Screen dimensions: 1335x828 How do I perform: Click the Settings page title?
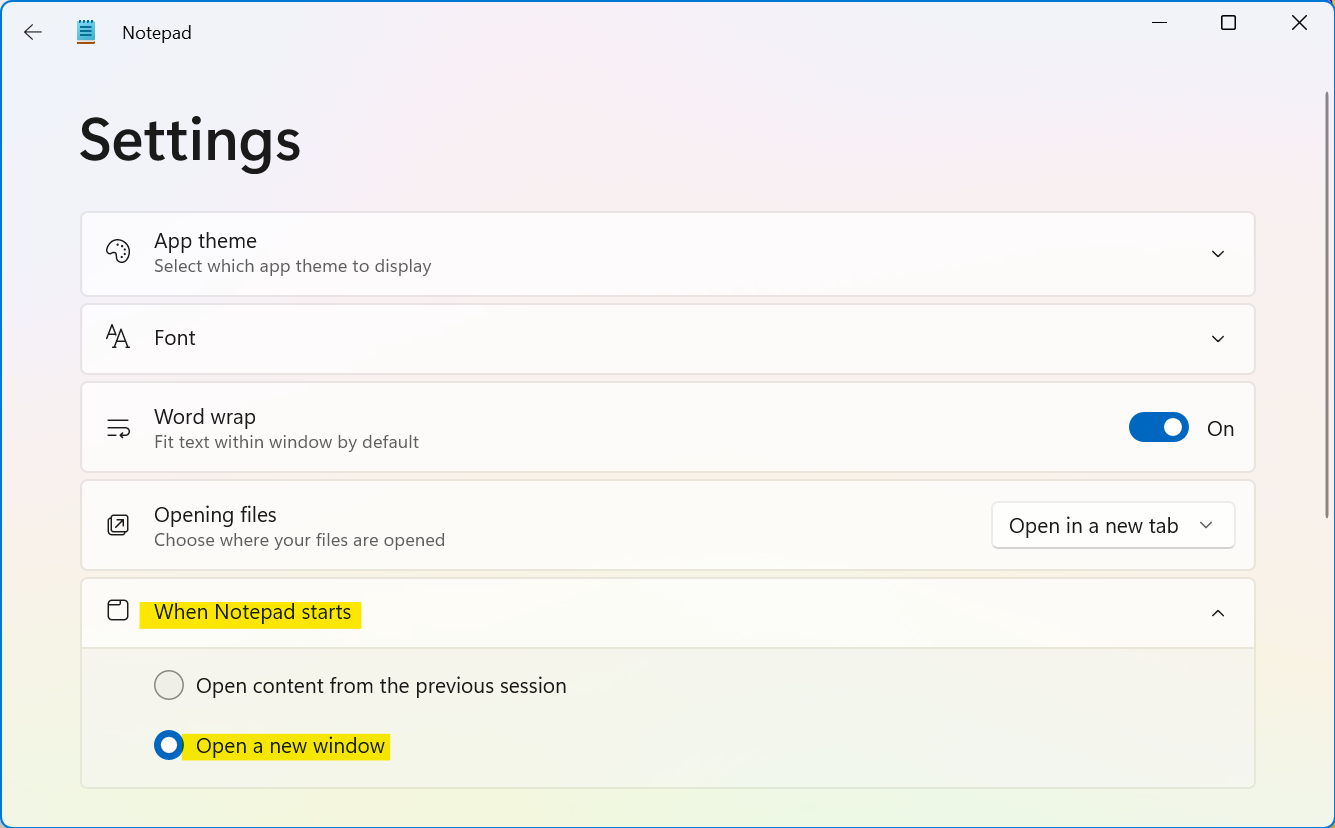click(190, 140)
